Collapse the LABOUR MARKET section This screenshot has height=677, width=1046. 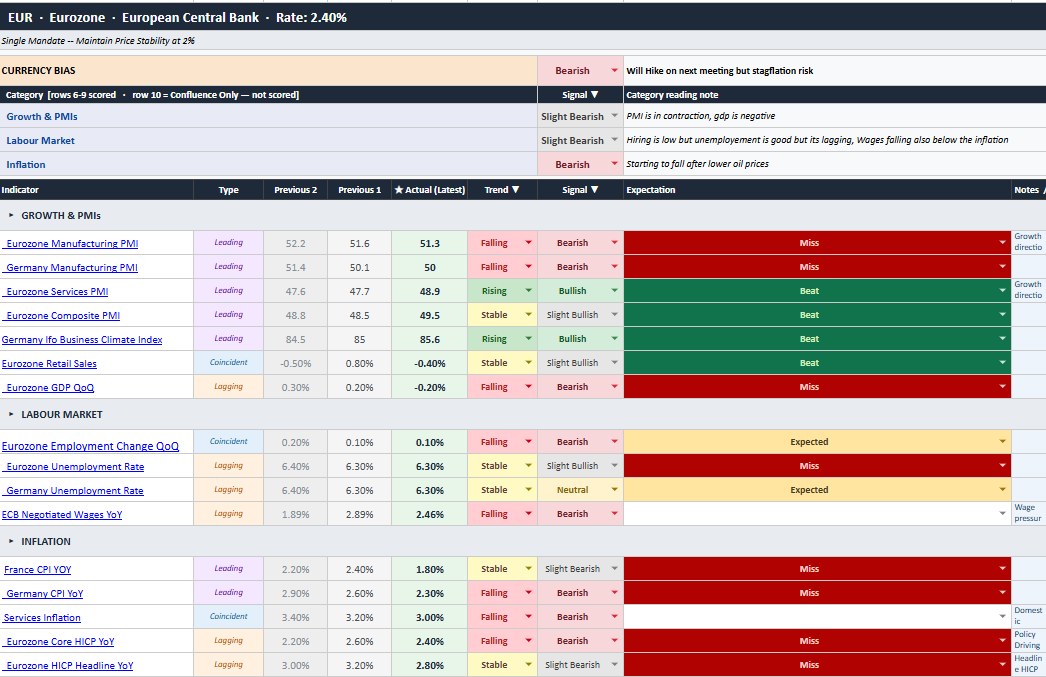11,414
